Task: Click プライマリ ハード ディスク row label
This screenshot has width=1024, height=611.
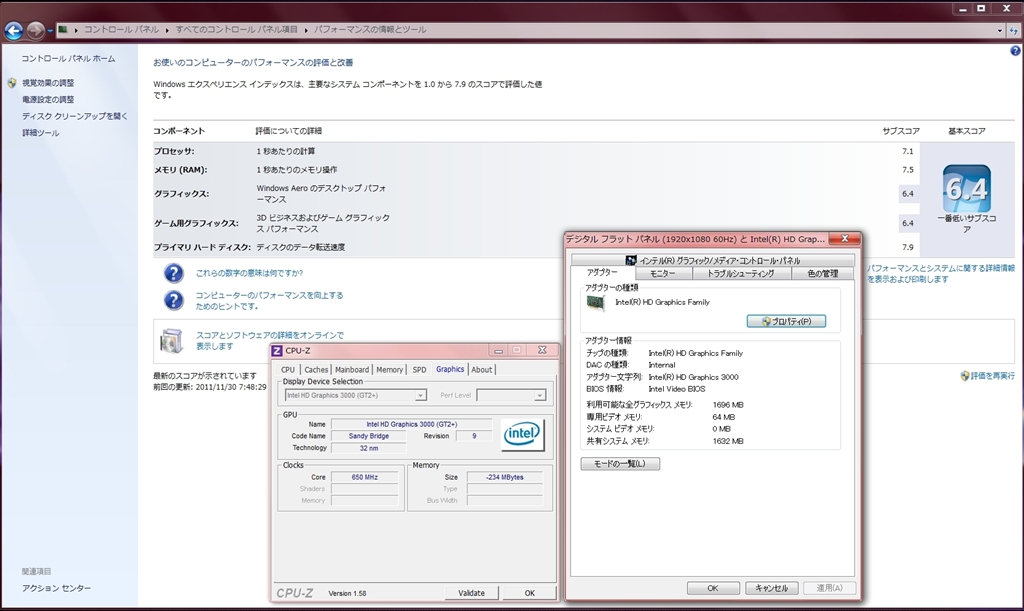Action: click(x=202, y=247)
